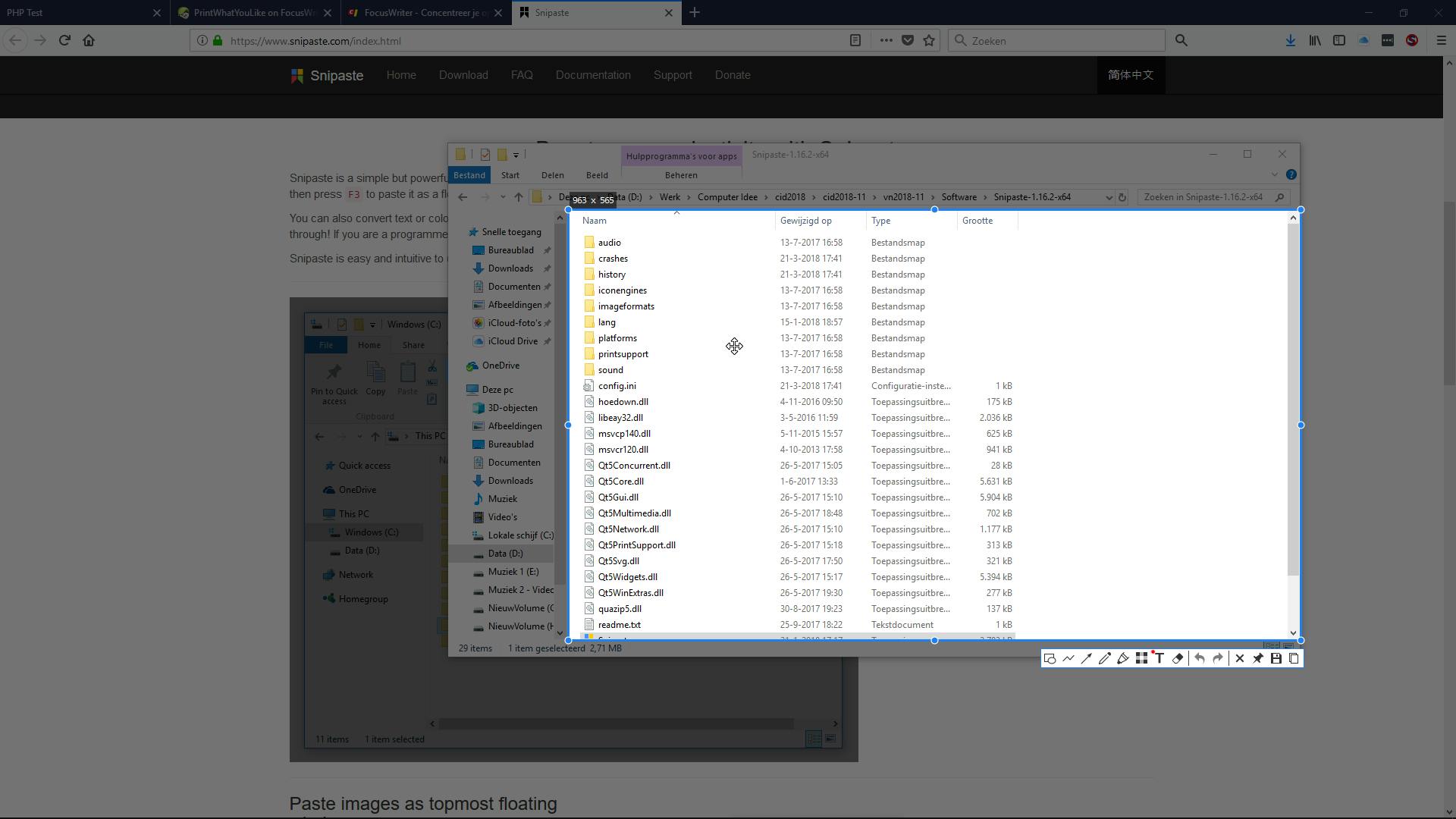Copy the snip to the clipboard

coord(1294,658)
